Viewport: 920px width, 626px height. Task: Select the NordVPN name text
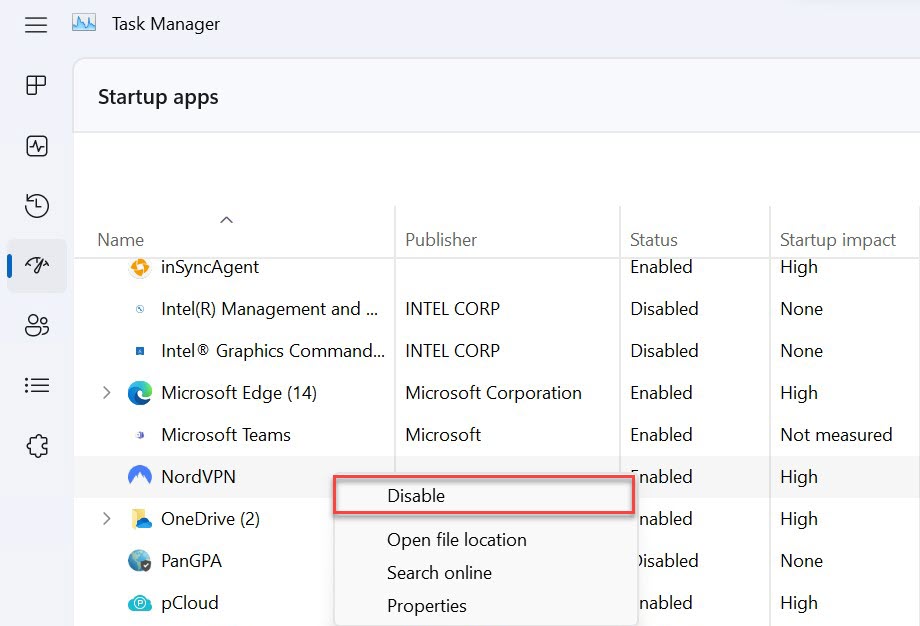tap(198, 477)
